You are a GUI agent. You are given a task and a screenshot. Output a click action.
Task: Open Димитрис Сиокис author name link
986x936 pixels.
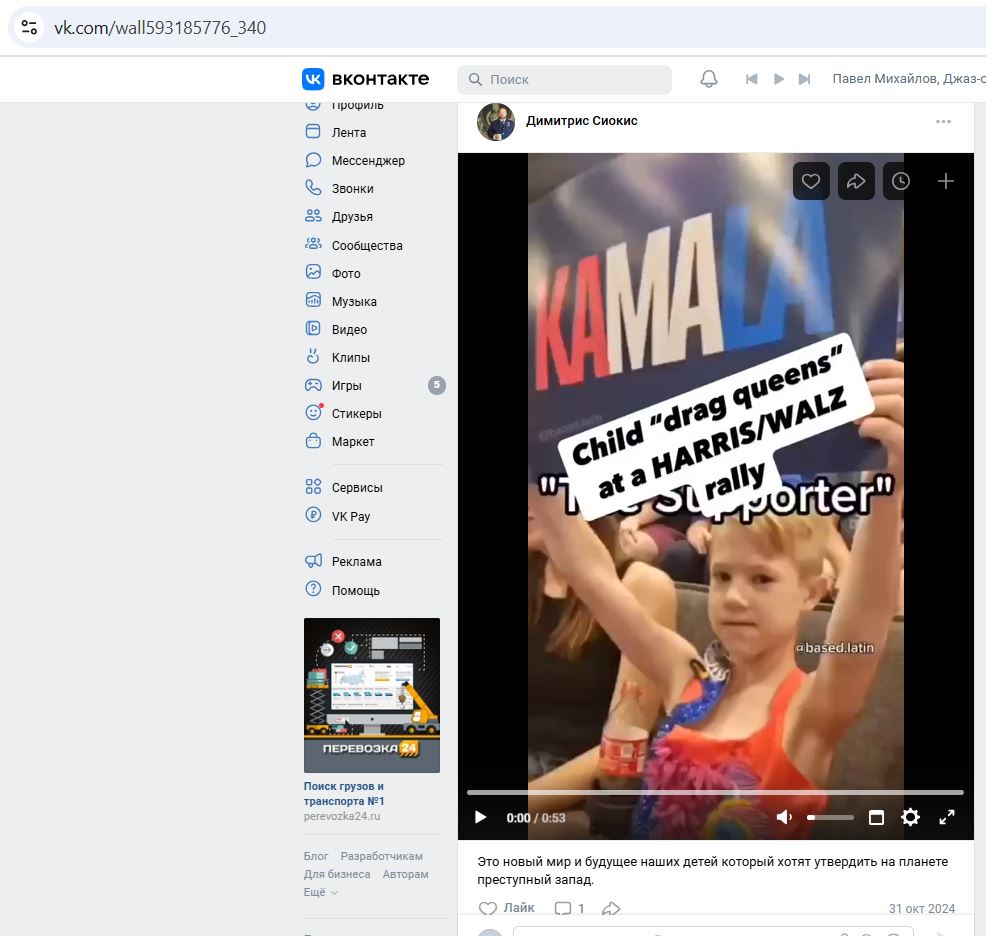click(582, 121)
